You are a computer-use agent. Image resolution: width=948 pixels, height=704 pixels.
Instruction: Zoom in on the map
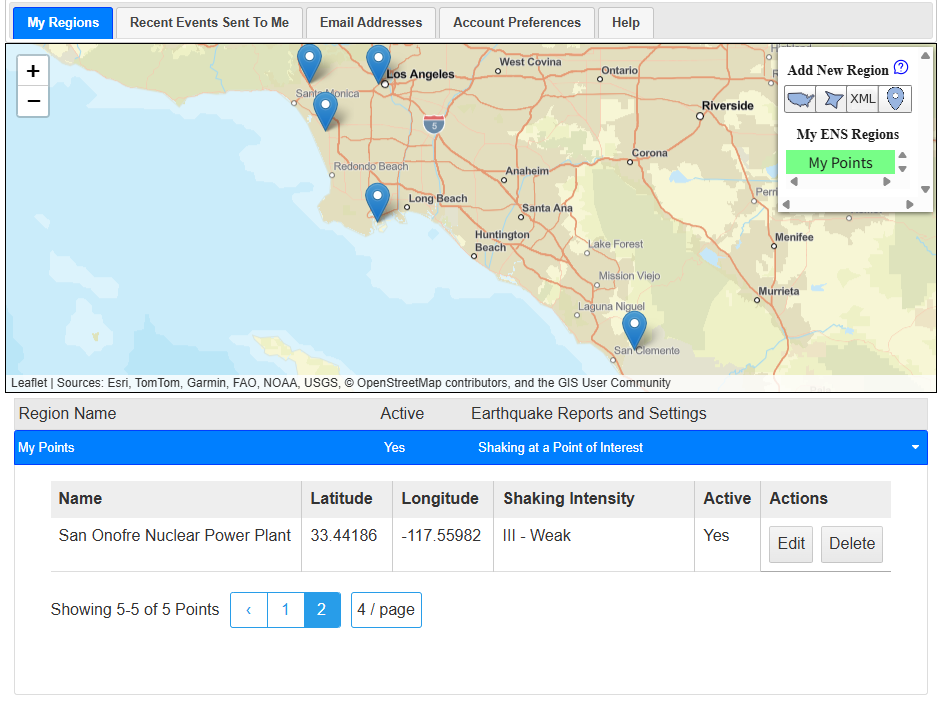(33, 71)
